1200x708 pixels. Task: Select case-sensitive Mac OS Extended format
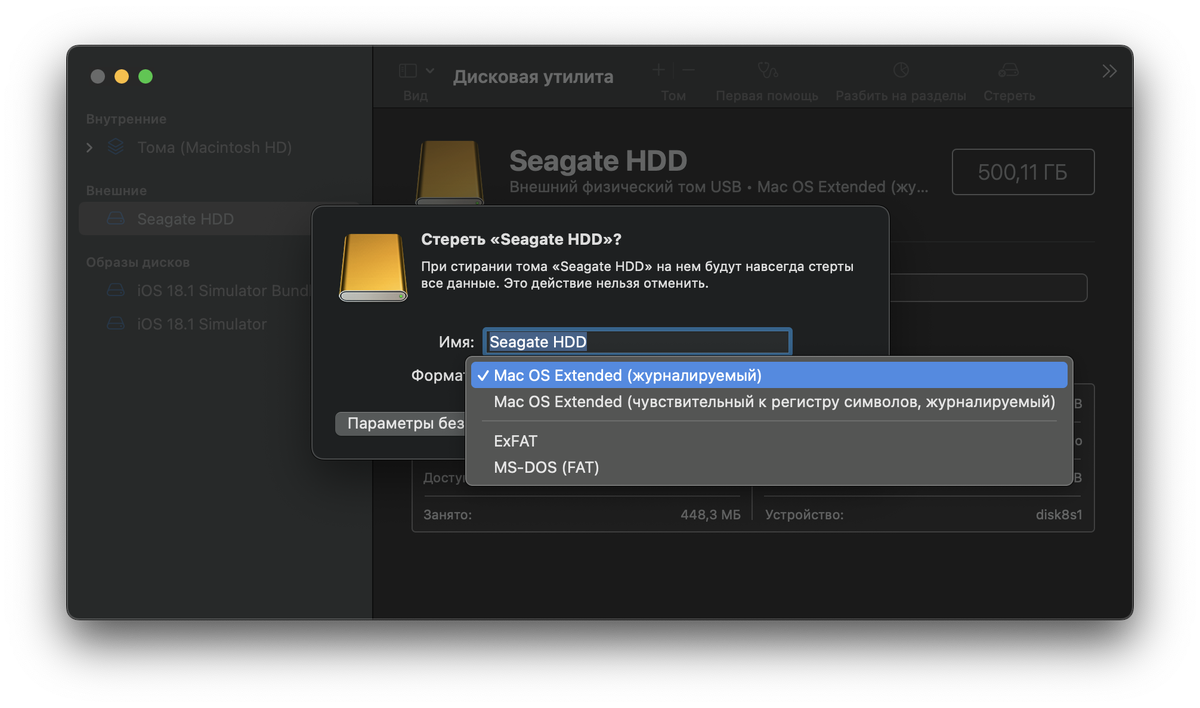click(x=774, y=402)
